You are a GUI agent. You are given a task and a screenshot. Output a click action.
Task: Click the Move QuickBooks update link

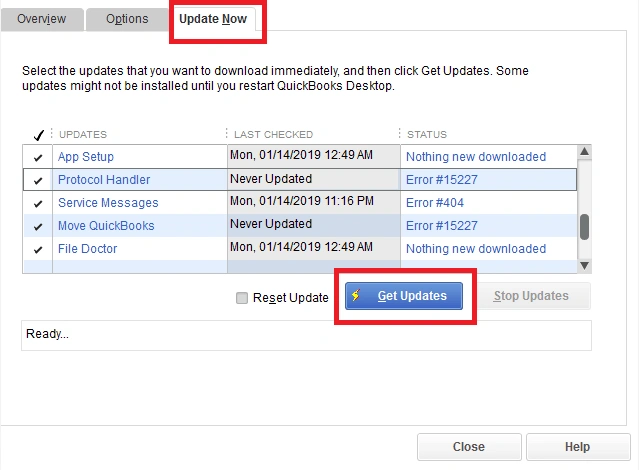pos(106,226)
